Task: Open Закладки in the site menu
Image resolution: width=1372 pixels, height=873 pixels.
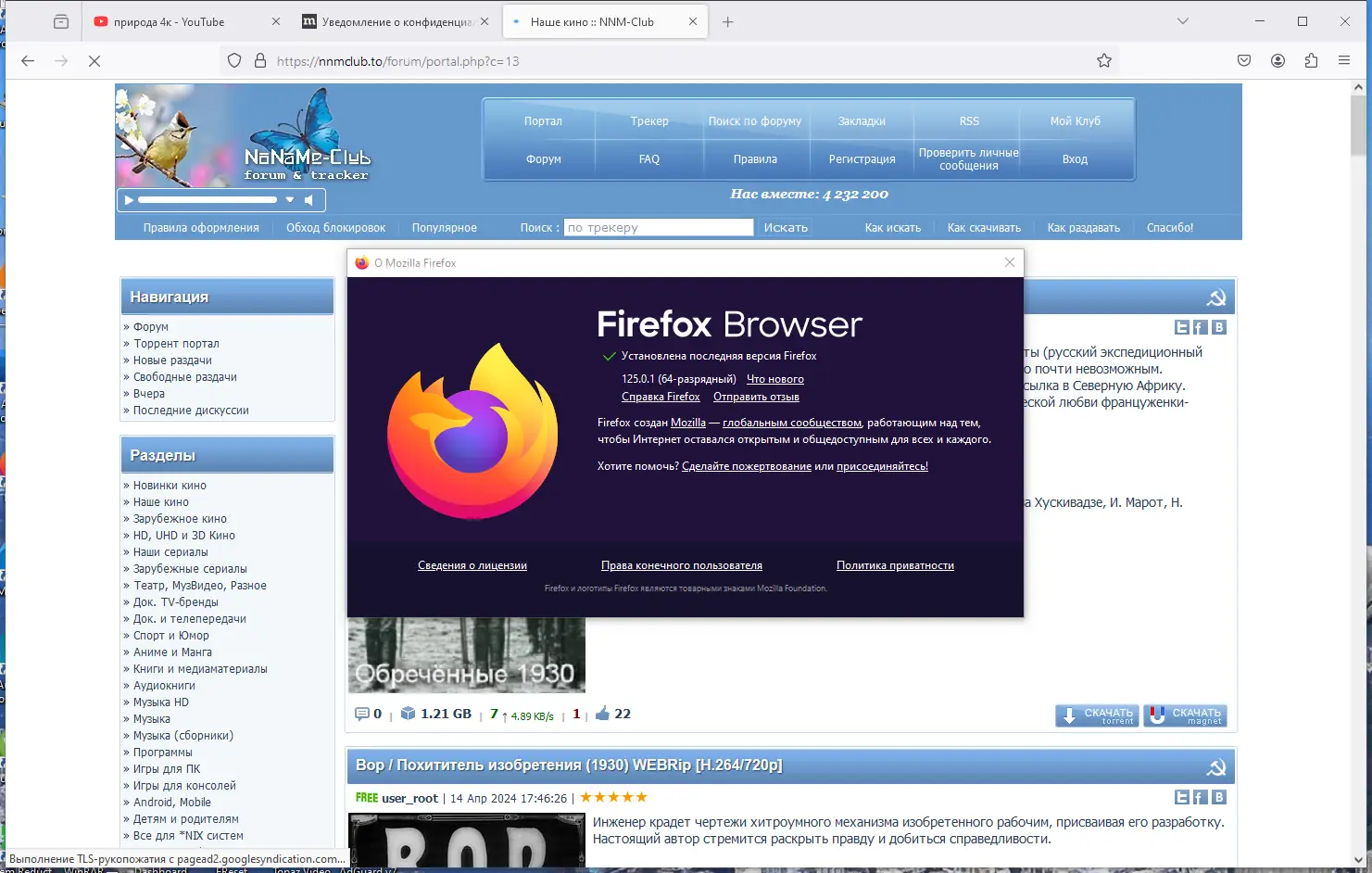Action: pos(862,121)
